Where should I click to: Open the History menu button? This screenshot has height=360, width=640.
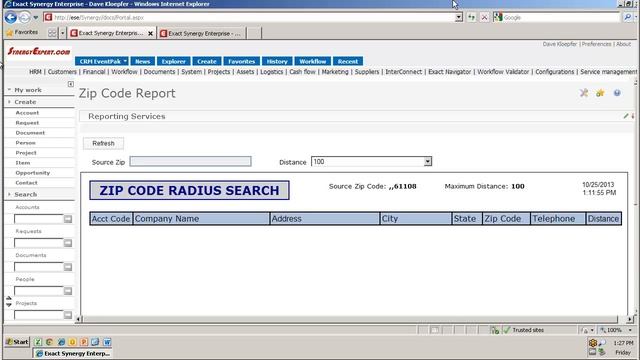point(277,61)
